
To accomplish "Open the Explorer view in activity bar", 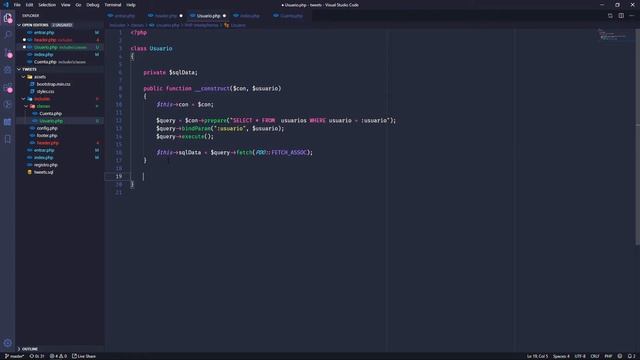I will [x=8, y=18].
